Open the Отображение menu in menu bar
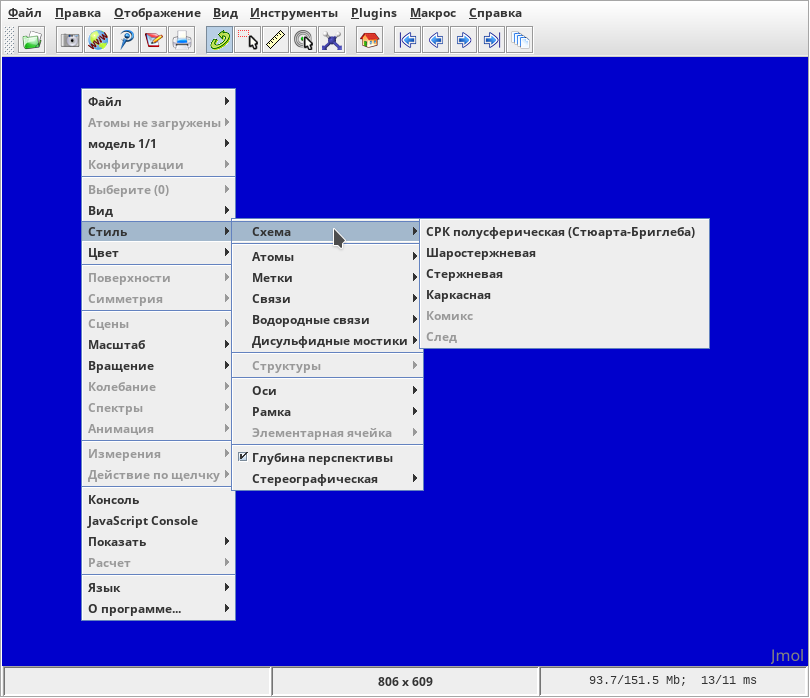Screen dimensions: 810x698 (x=157, y=13)
